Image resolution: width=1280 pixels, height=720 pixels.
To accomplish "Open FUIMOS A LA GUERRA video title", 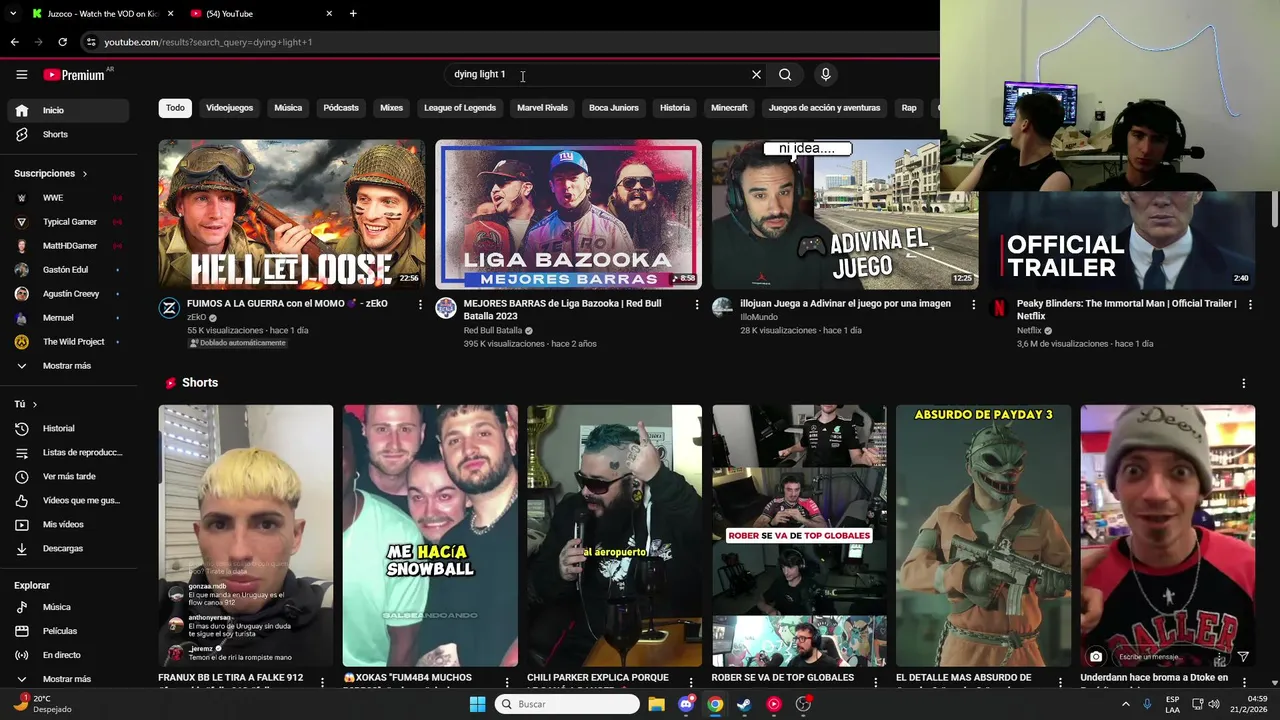I will (287, 303).
